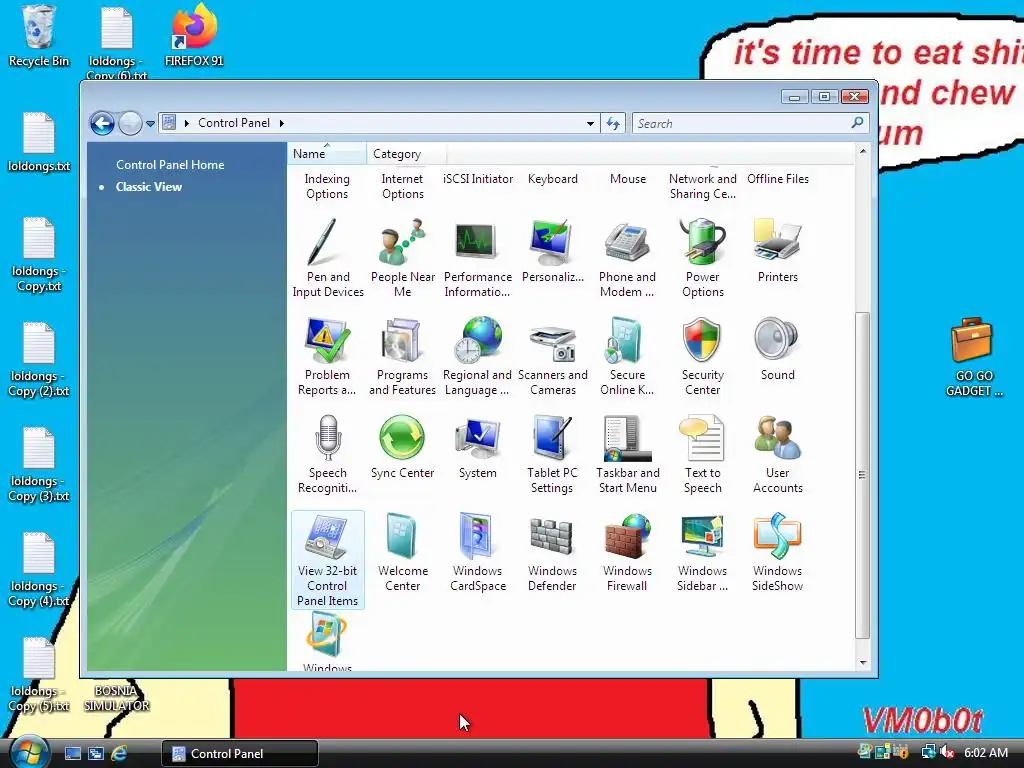Sort items by Category column
This screenshot has height=768, width=1024.
coord(406,154)
